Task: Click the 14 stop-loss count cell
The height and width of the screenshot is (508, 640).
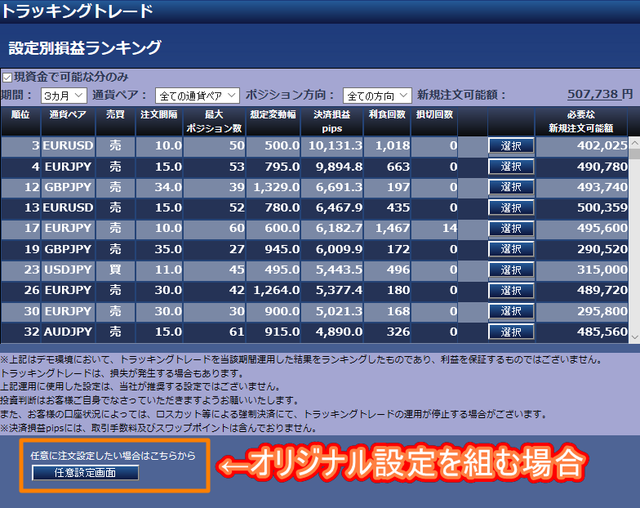Action: coord(434,228)
